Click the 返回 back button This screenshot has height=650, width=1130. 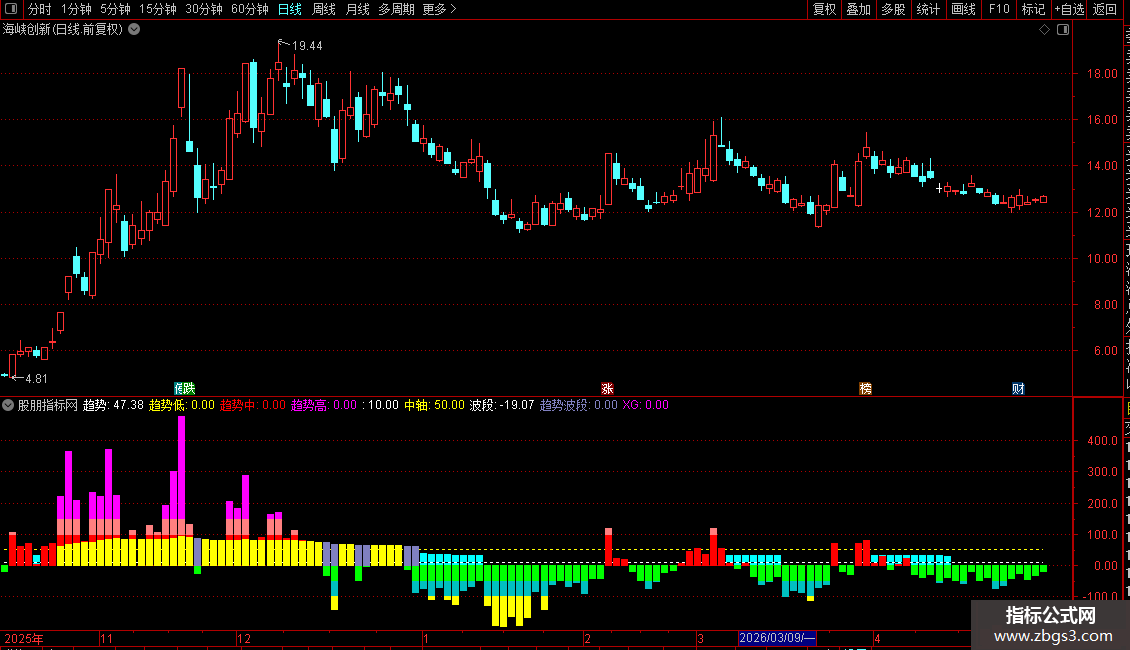(x=1104, y=9)
